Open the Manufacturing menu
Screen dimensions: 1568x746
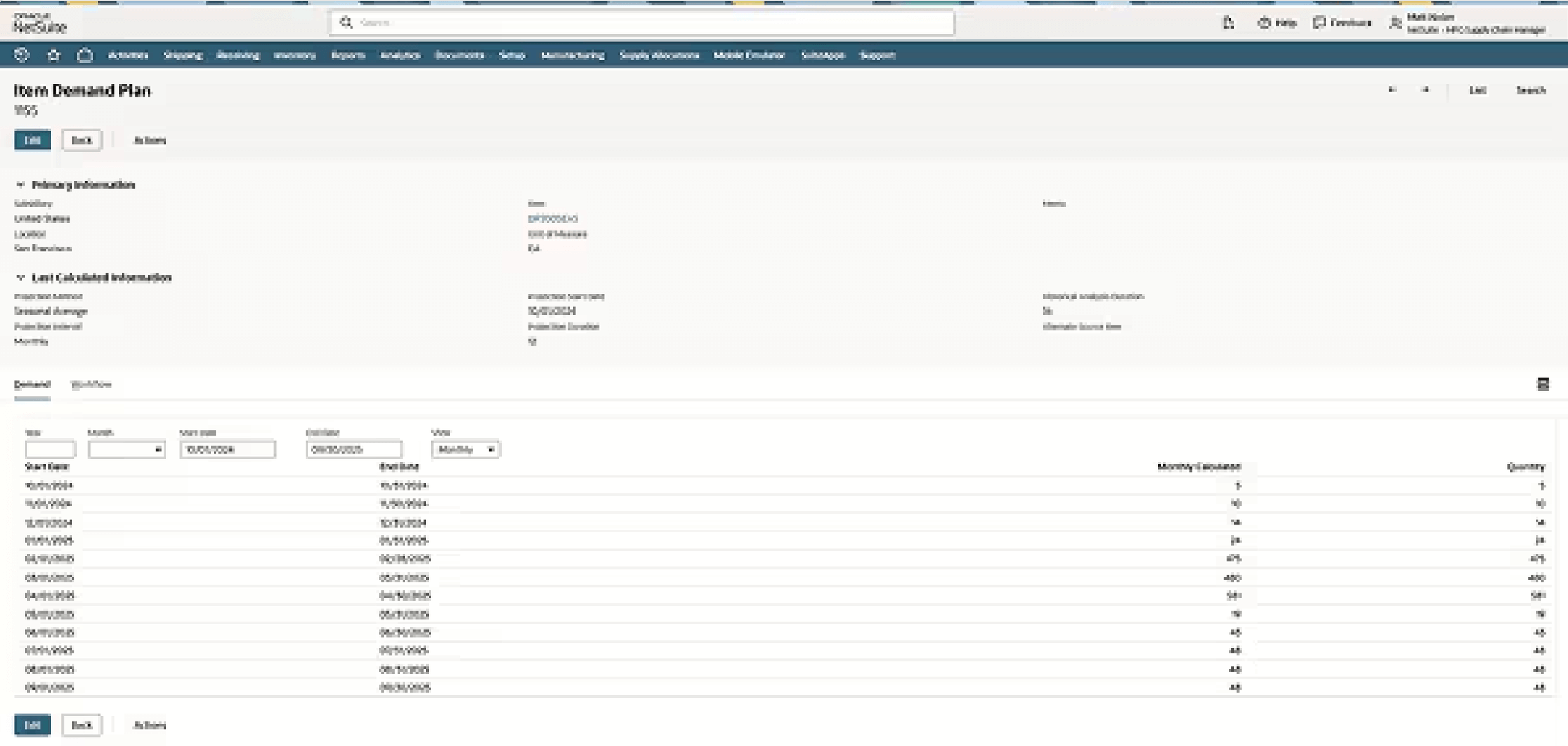coord(572,55)
